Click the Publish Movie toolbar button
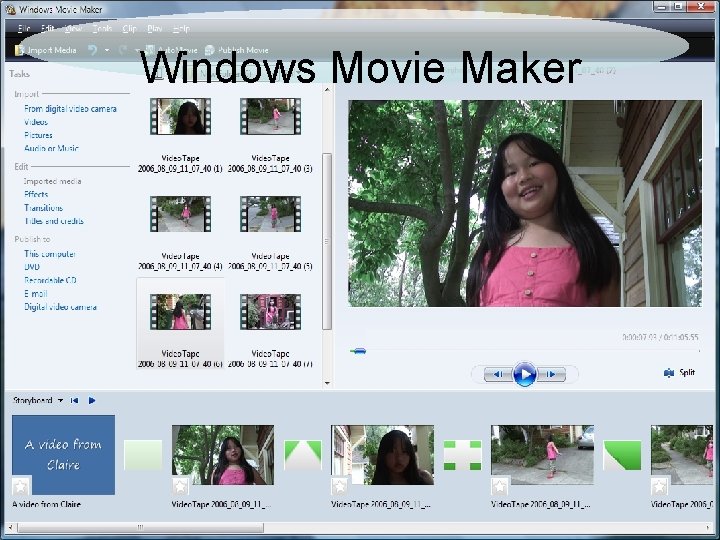The width and height of the screenshot is (720, 540). pos(237,50)
